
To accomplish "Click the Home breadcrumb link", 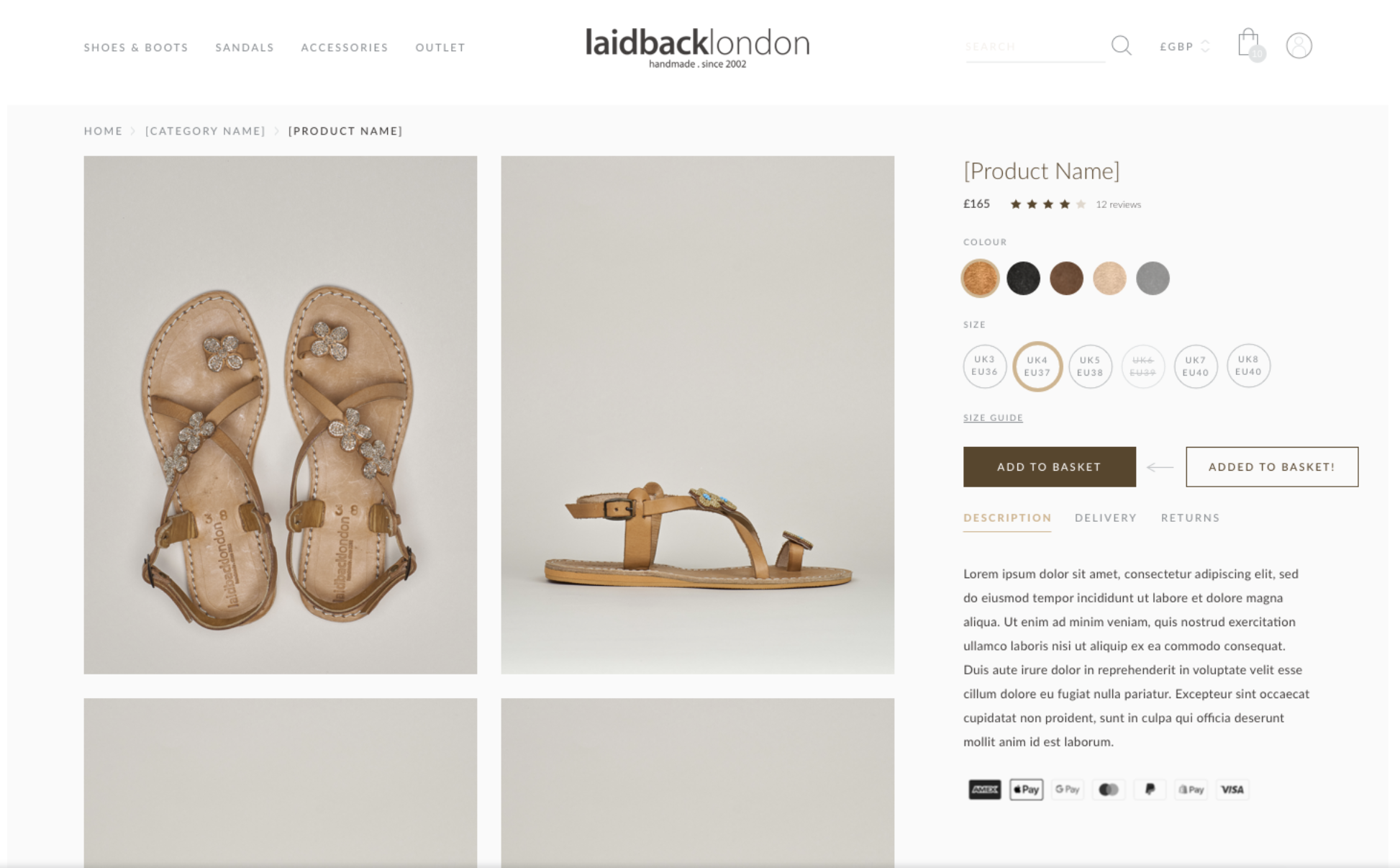I will click(103, 131).
